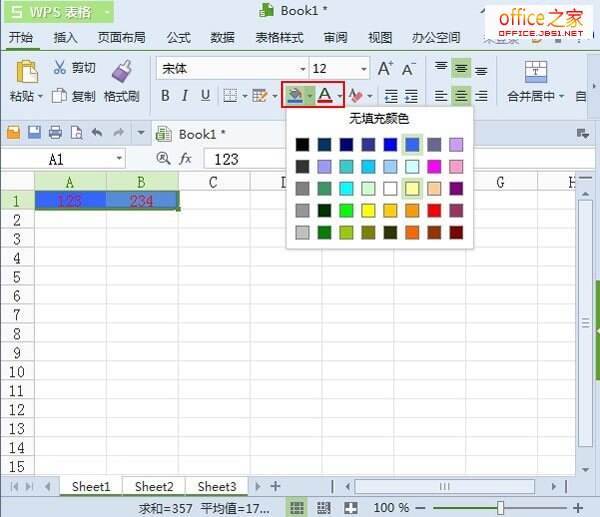Viewport: 600px width, 517px height.
Task: Select cell B1 containing 234
Action: 142,201
